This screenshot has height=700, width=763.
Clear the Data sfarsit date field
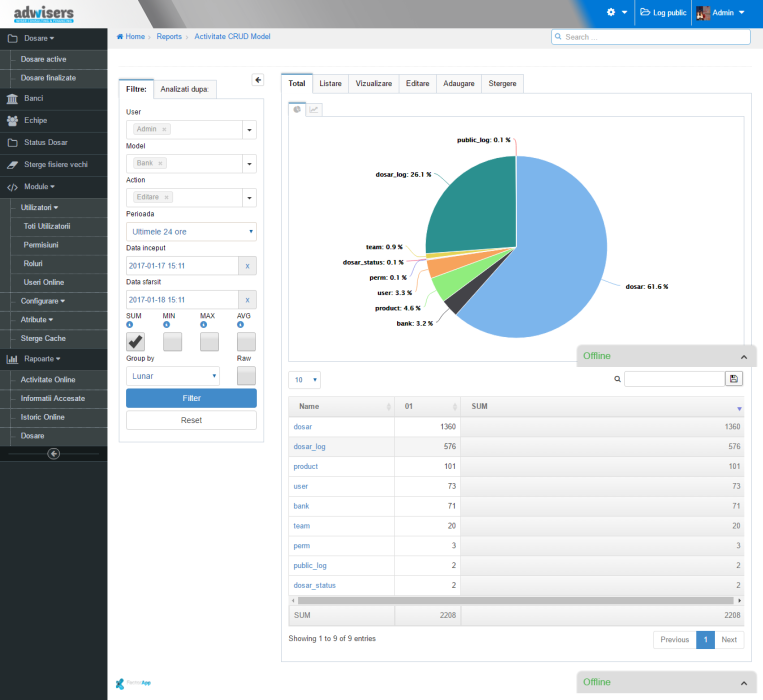click(247, 300)
